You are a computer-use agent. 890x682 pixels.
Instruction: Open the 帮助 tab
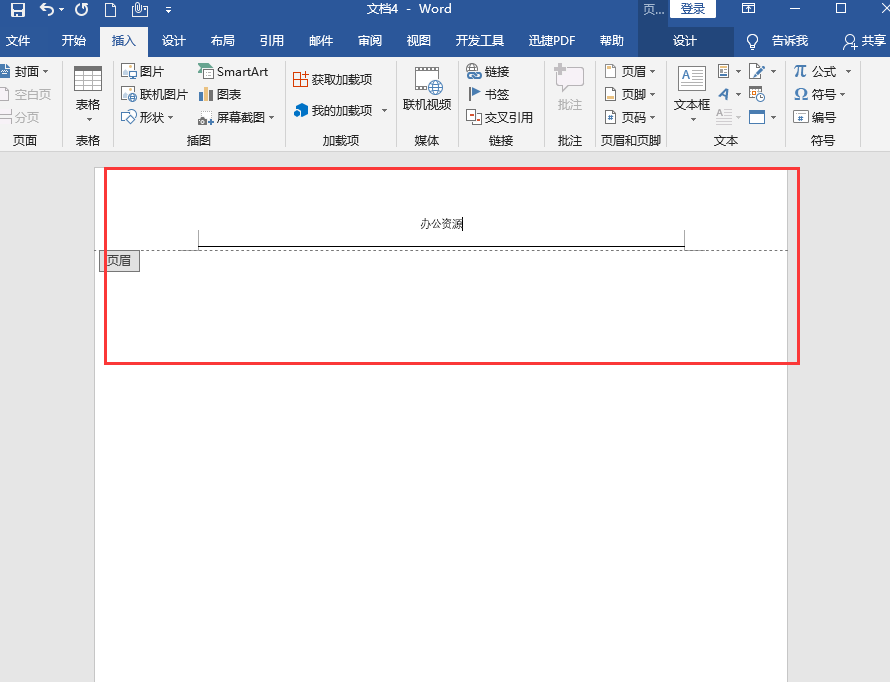point(612,41)
